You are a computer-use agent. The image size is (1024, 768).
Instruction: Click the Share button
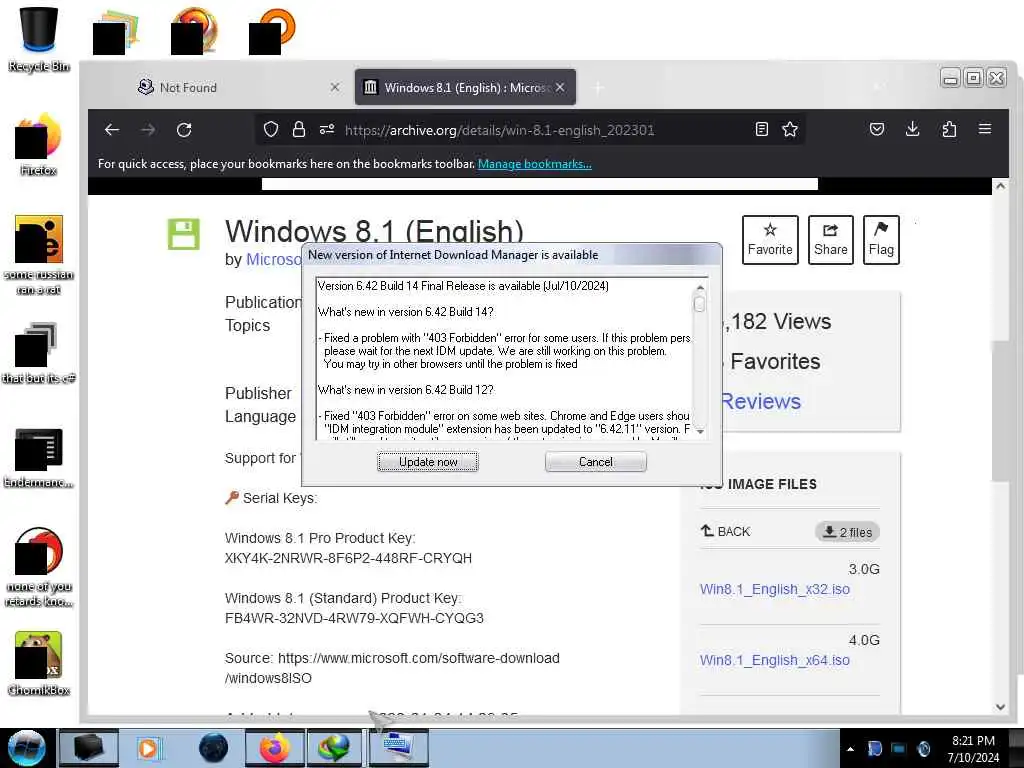click(831, 240)
